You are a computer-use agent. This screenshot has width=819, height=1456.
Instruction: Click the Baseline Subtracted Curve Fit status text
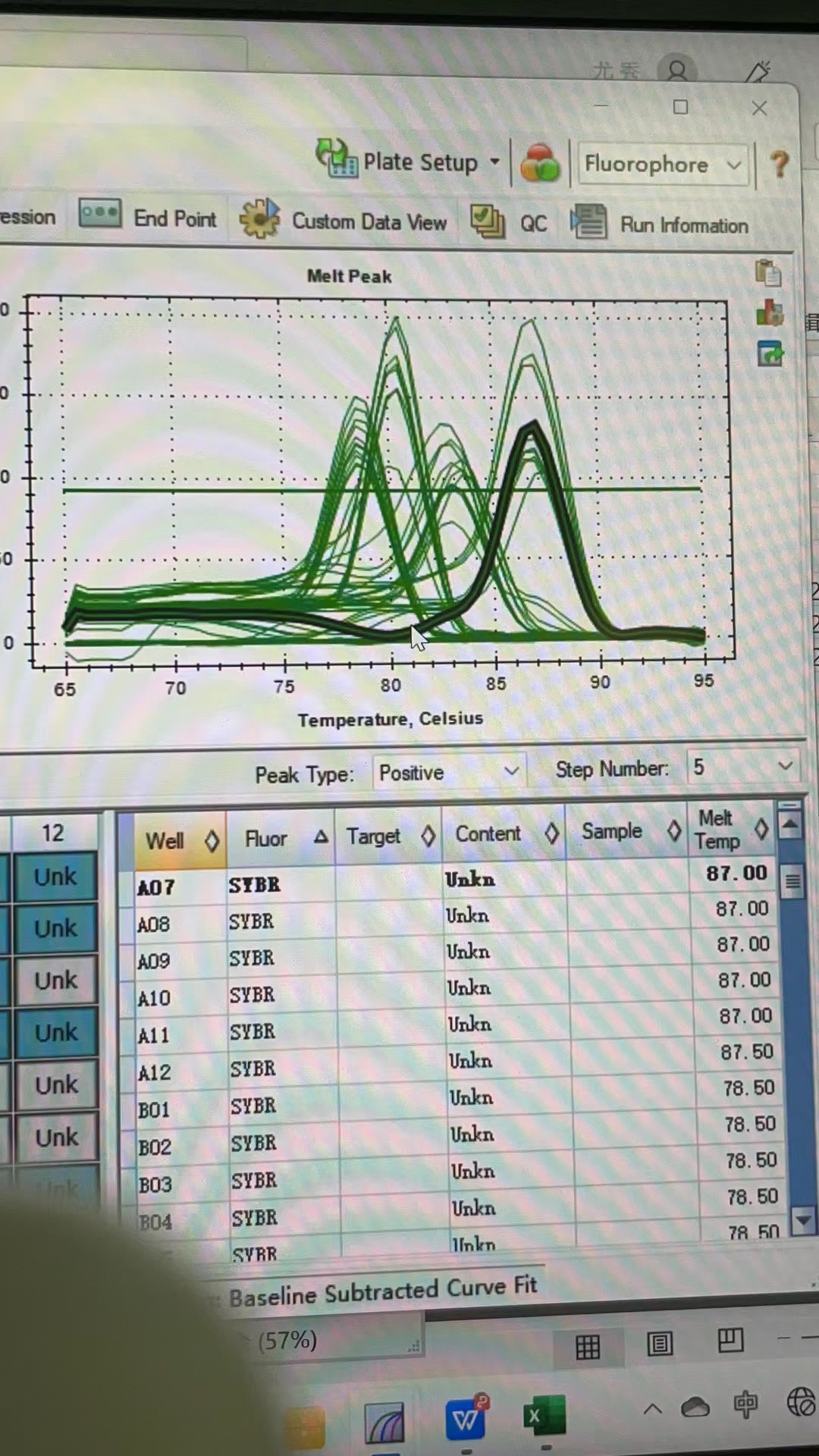(x=383, y=1291)
